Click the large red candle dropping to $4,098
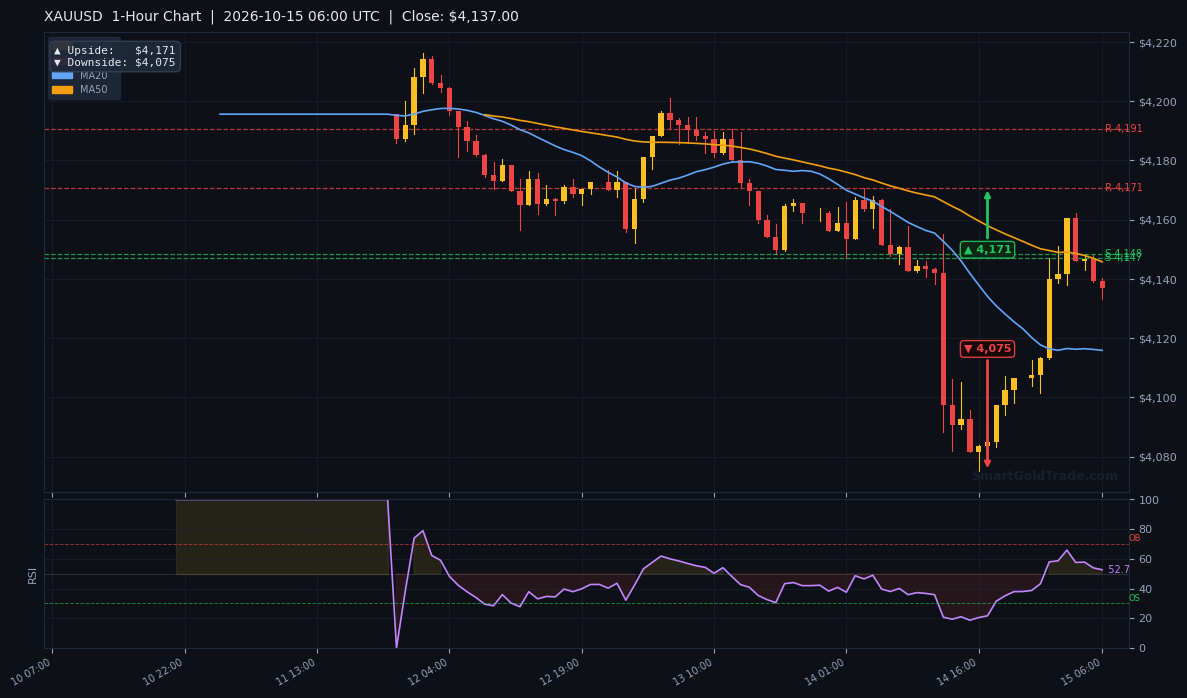 [943, 338]
